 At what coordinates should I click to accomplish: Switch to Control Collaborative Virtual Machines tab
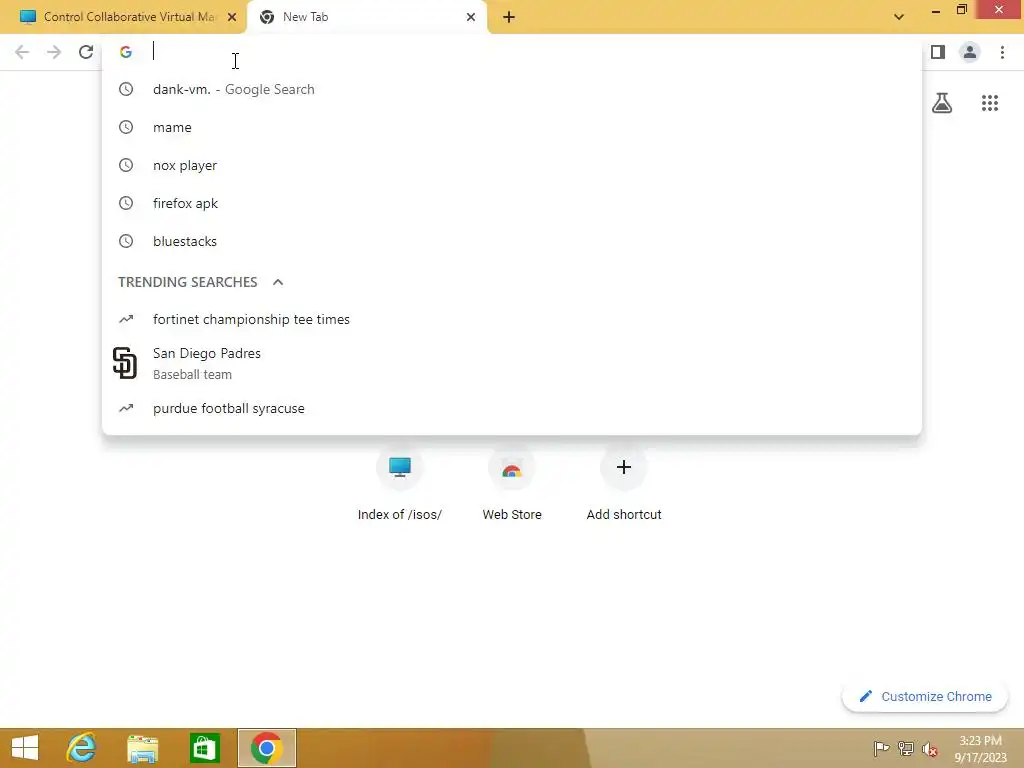click(123, 17)
